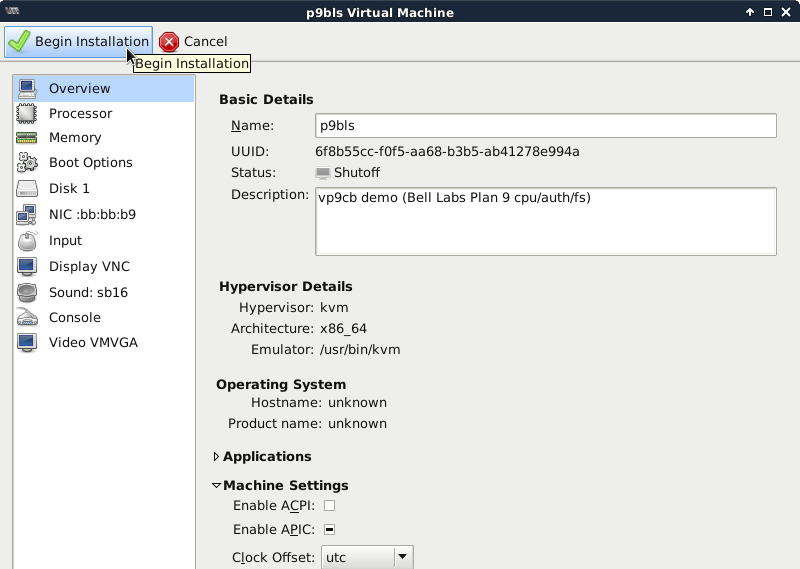Toggle the Enable APIC checkbox
Screen dimensions: 800x569
coord(329,529)
